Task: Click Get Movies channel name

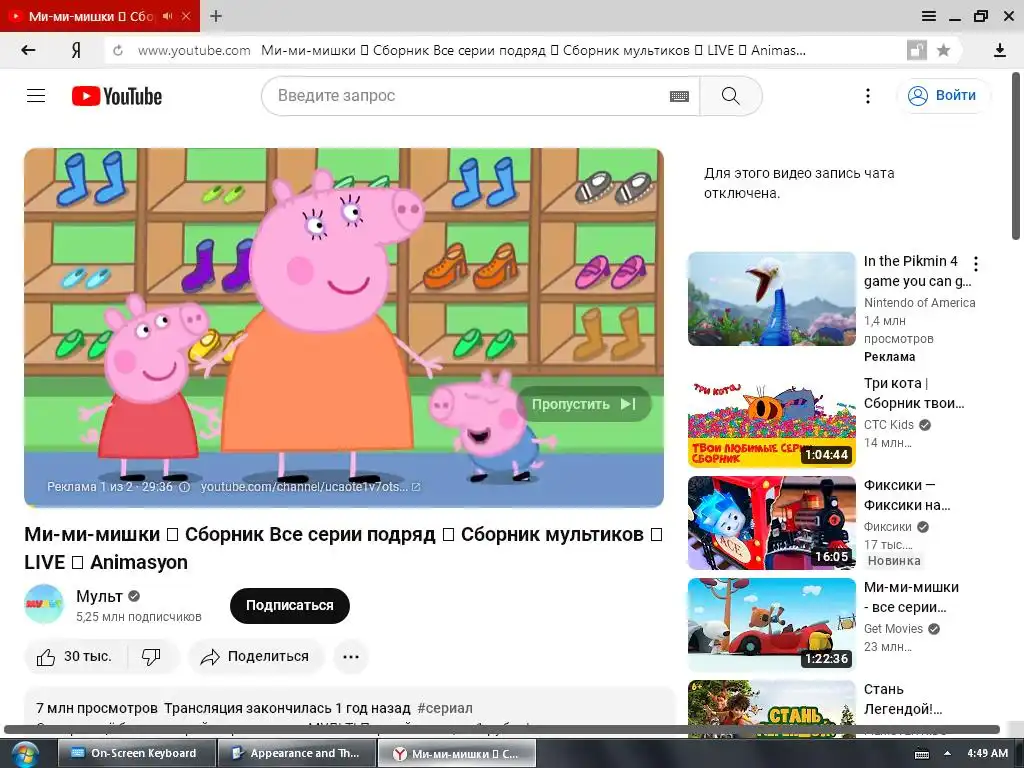Action: click(893, 628)
